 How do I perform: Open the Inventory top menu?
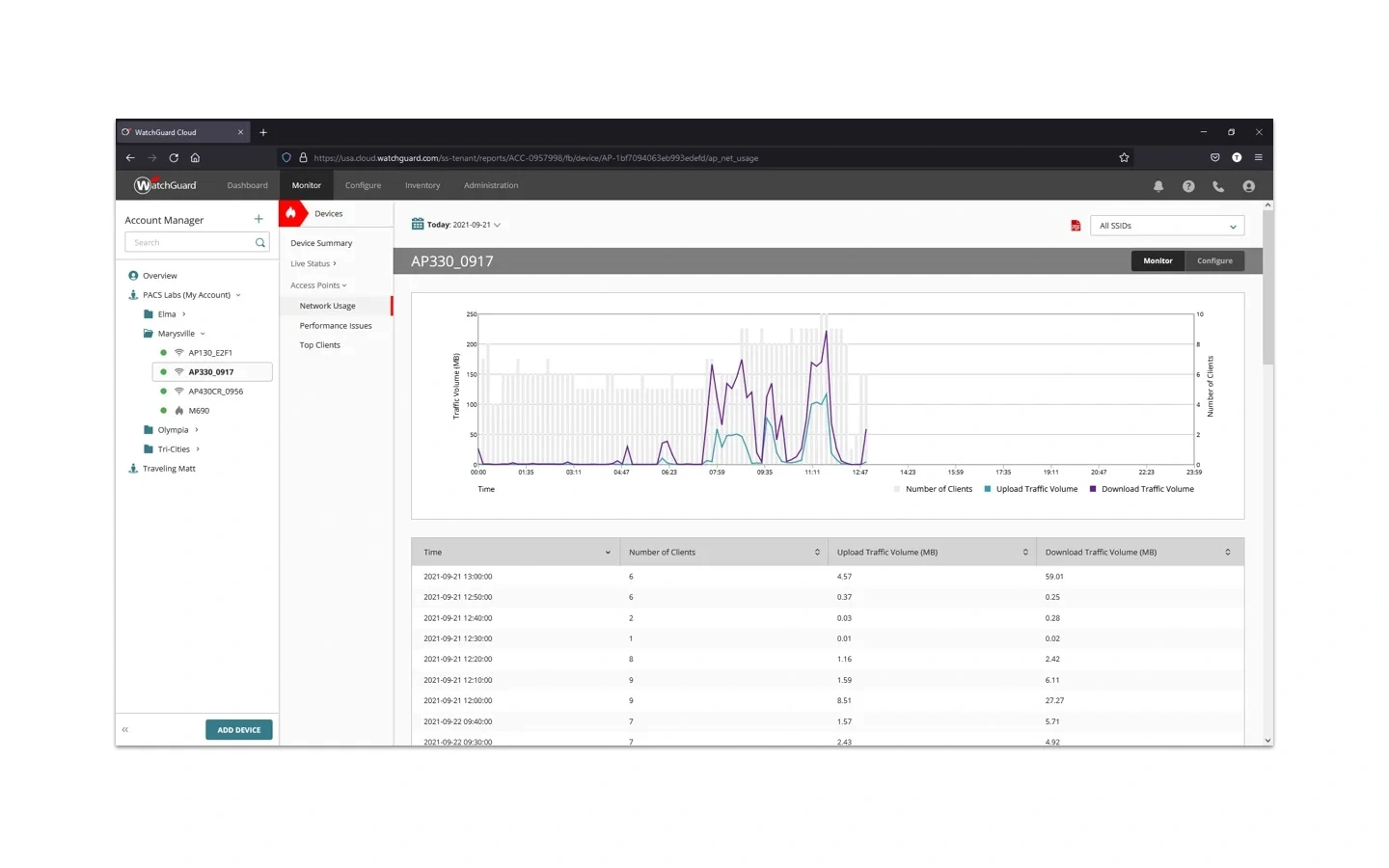[x=422, y=185]
